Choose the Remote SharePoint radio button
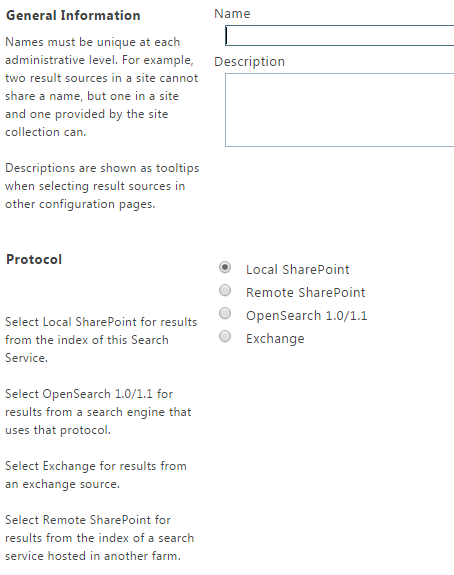The height and width of the screenshot is (575, 454). tap(225, 290)
